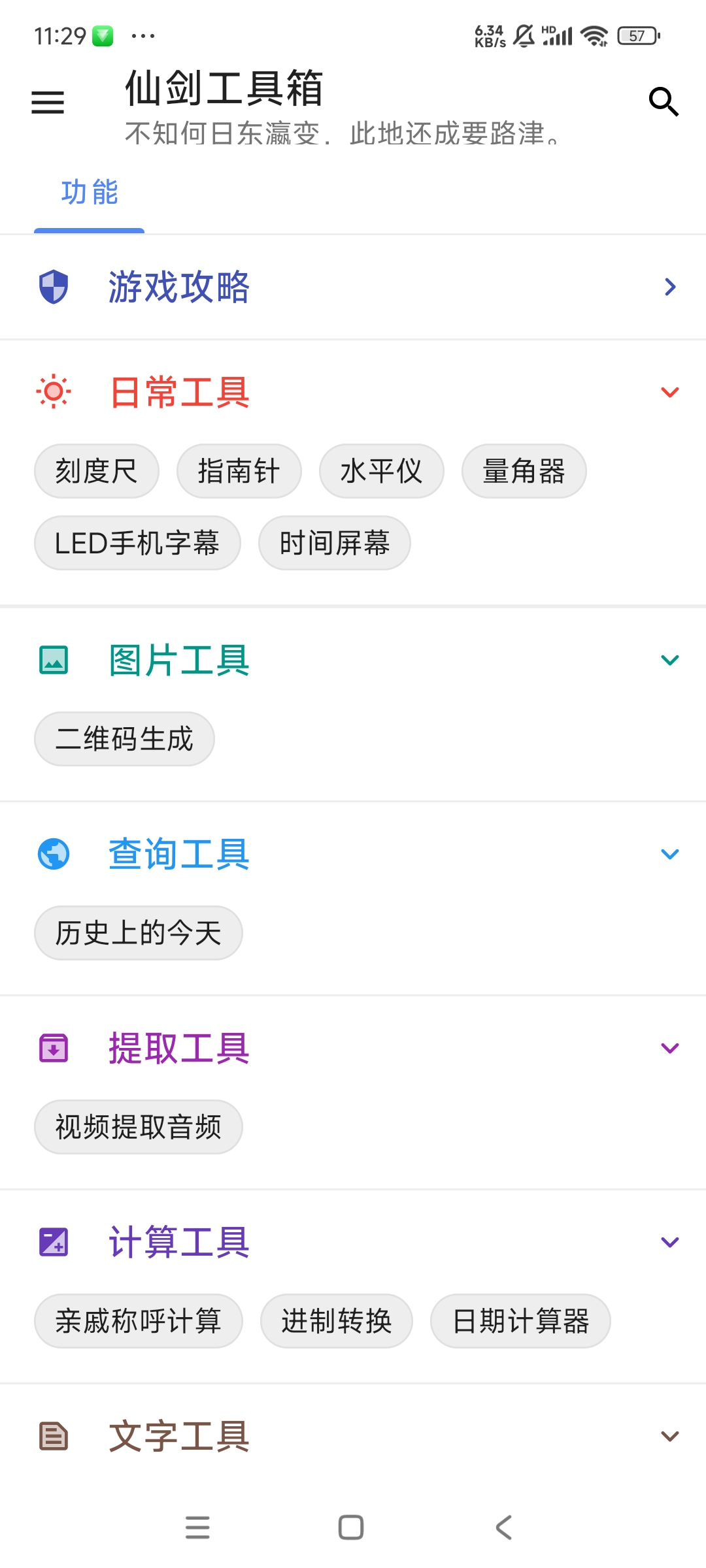Tap the picture icon for 图片工具

coord(54,660)
